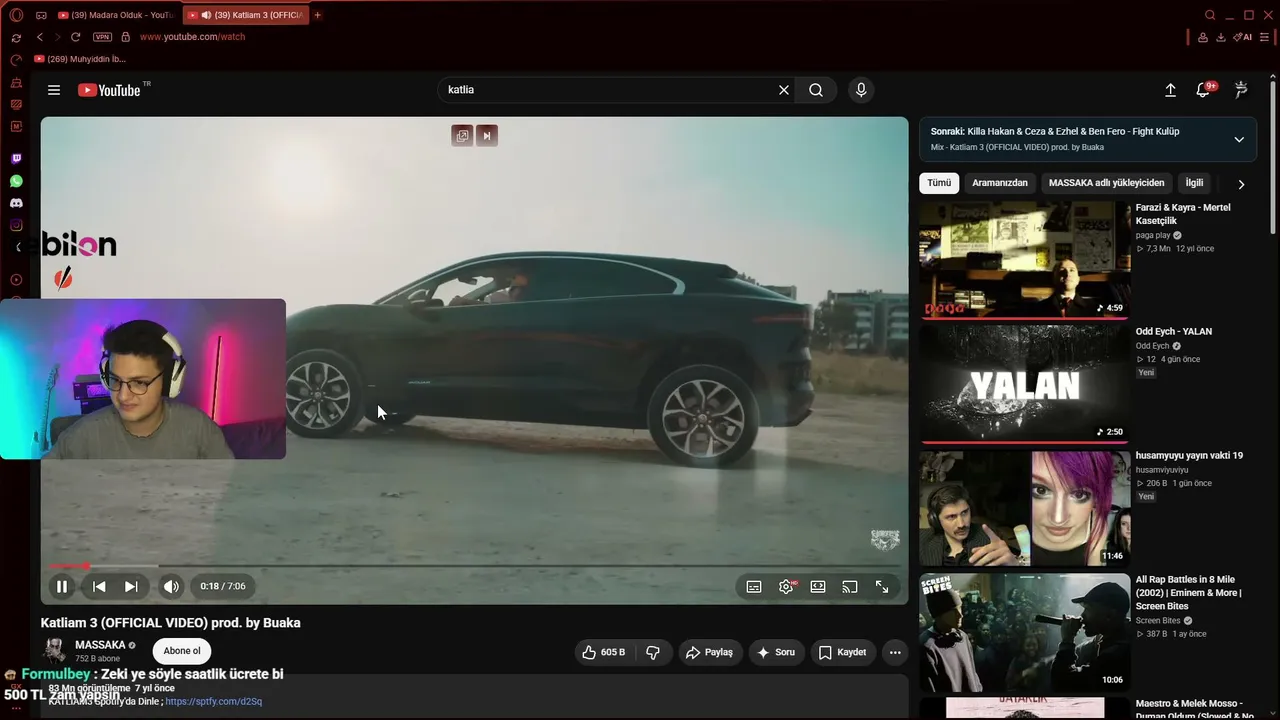1280x720 pixels.
Task: Toggle theater mode
Action: coord(818,587)
